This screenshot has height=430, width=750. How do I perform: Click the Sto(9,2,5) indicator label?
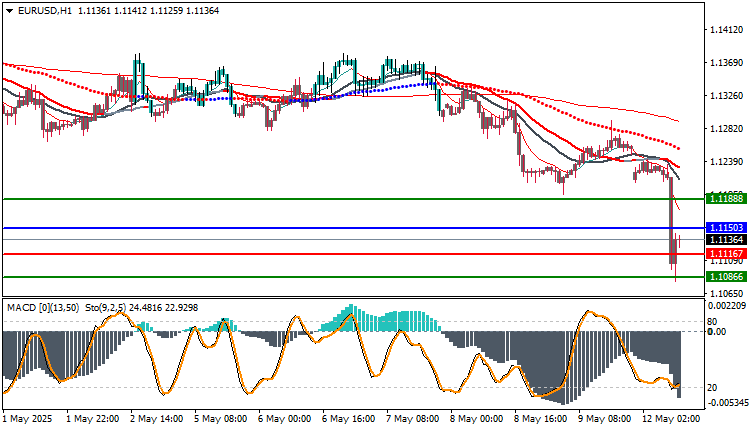click(108, 308)
